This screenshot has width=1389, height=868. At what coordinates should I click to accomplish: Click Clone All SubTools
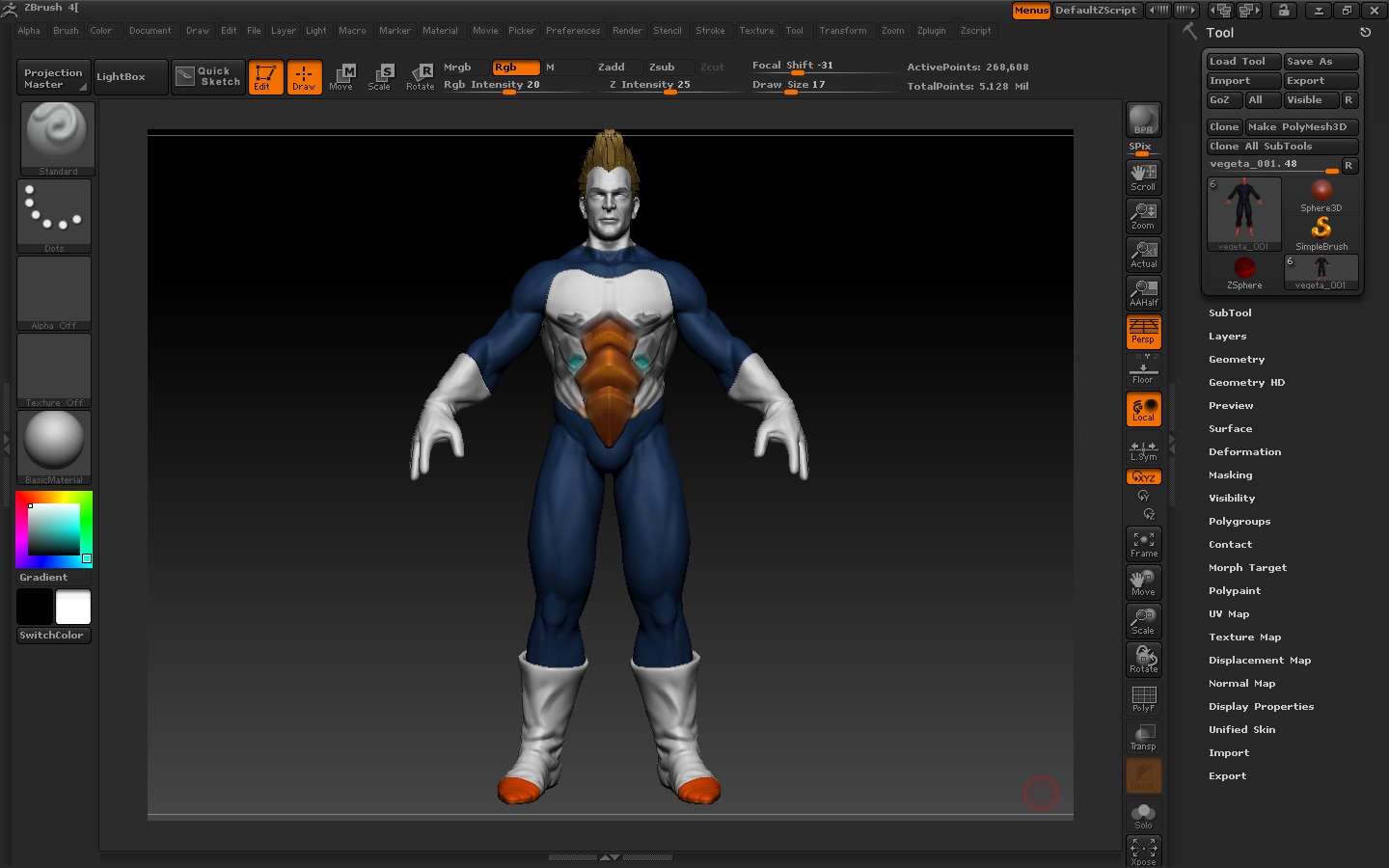click(x=1282, y=147)
